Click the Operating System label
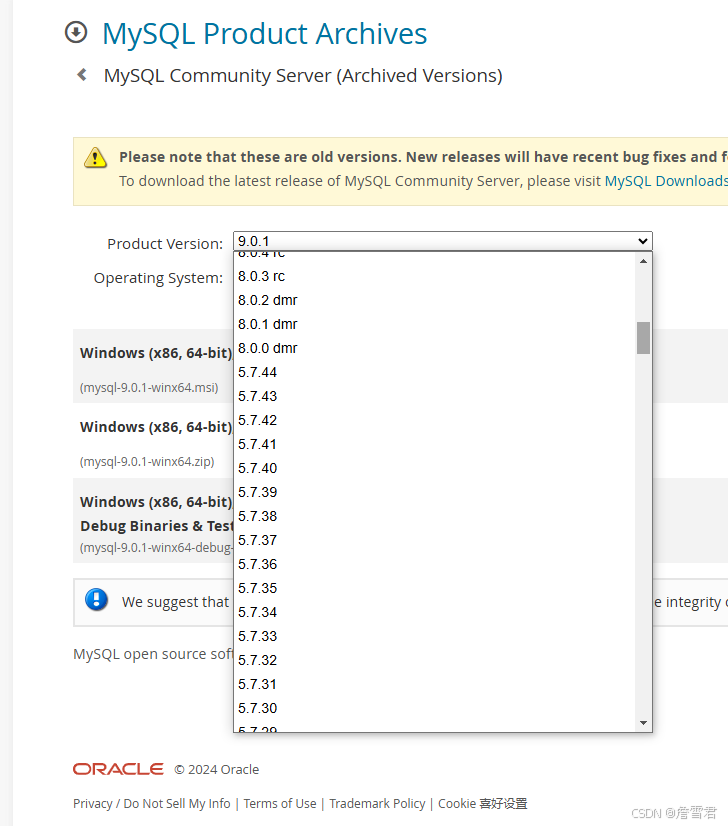Image resolution: width=728 pixels, height=826 pixels. point(158,278)
